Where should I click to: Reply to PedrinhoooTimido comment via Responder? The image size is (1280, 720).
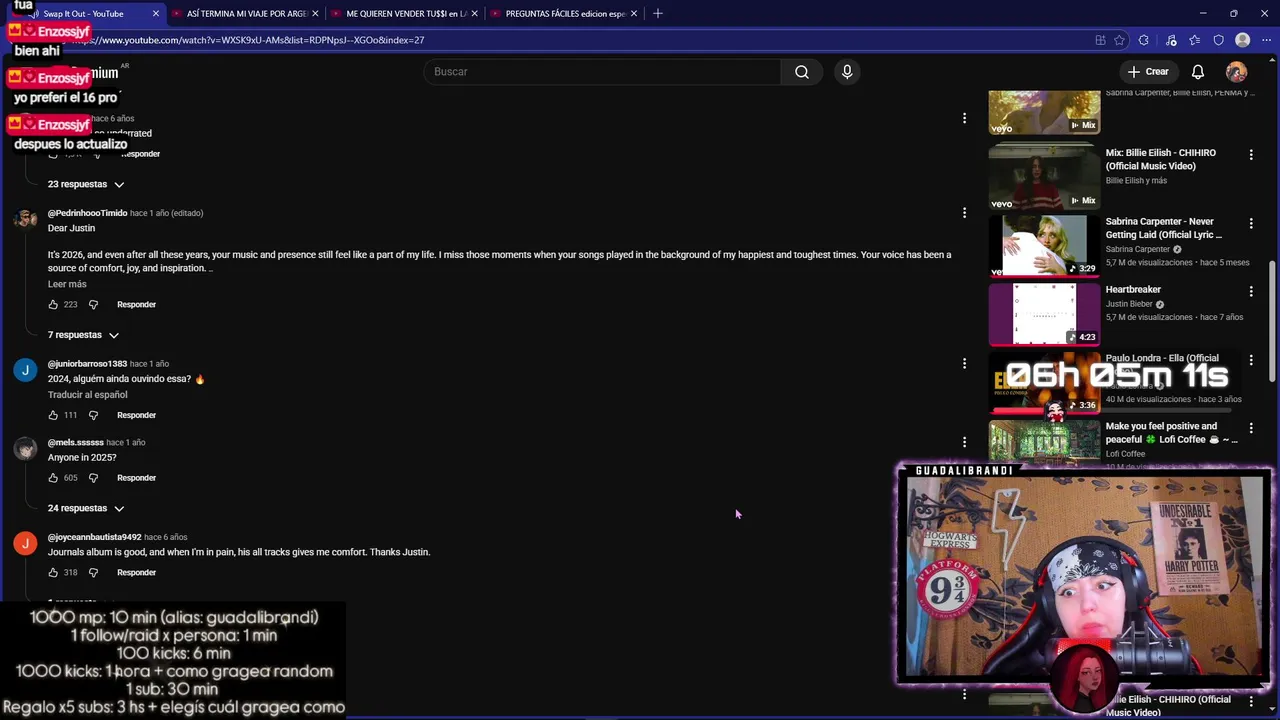tap(136, 304)
